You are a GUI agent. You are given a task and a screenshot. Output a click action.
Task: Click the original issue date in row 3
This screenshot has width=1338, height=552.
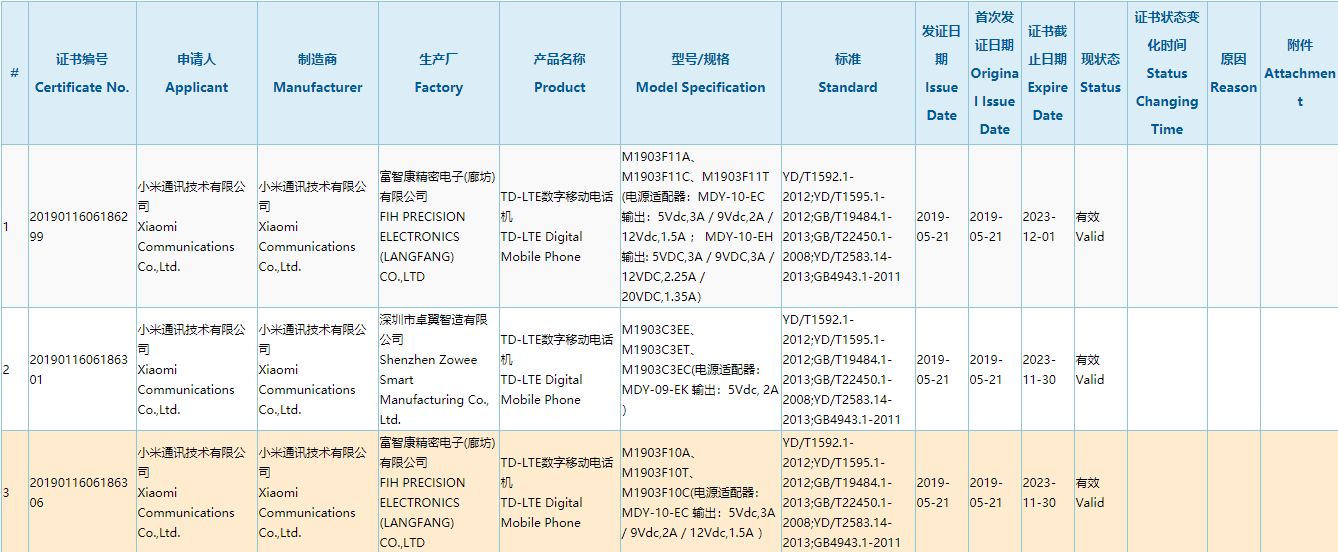tap(987, 492)
